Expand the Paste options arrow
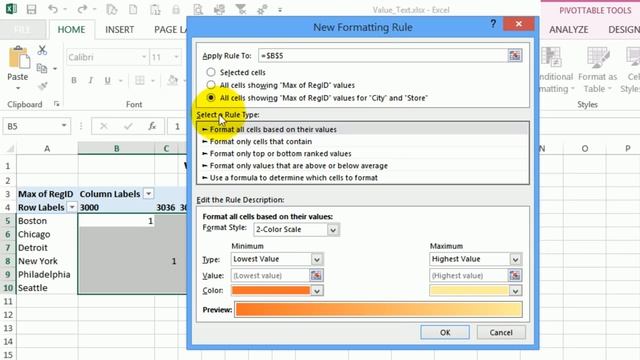Image resolution: width=640 pixels, height=360 pixels. click(x=18, y=88)
